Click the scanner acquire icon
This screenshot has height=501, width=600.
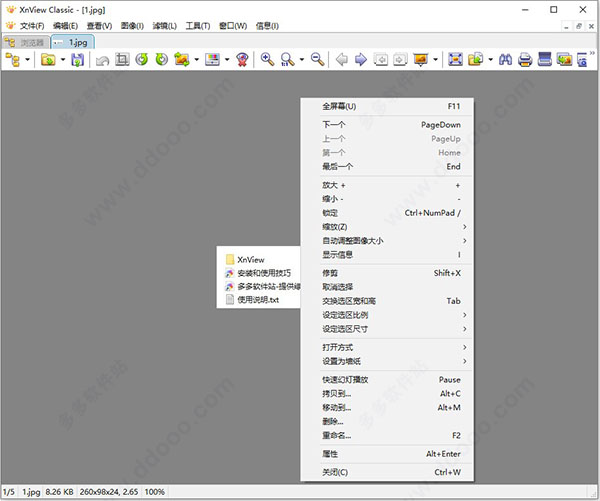click(x=545, y=59)
